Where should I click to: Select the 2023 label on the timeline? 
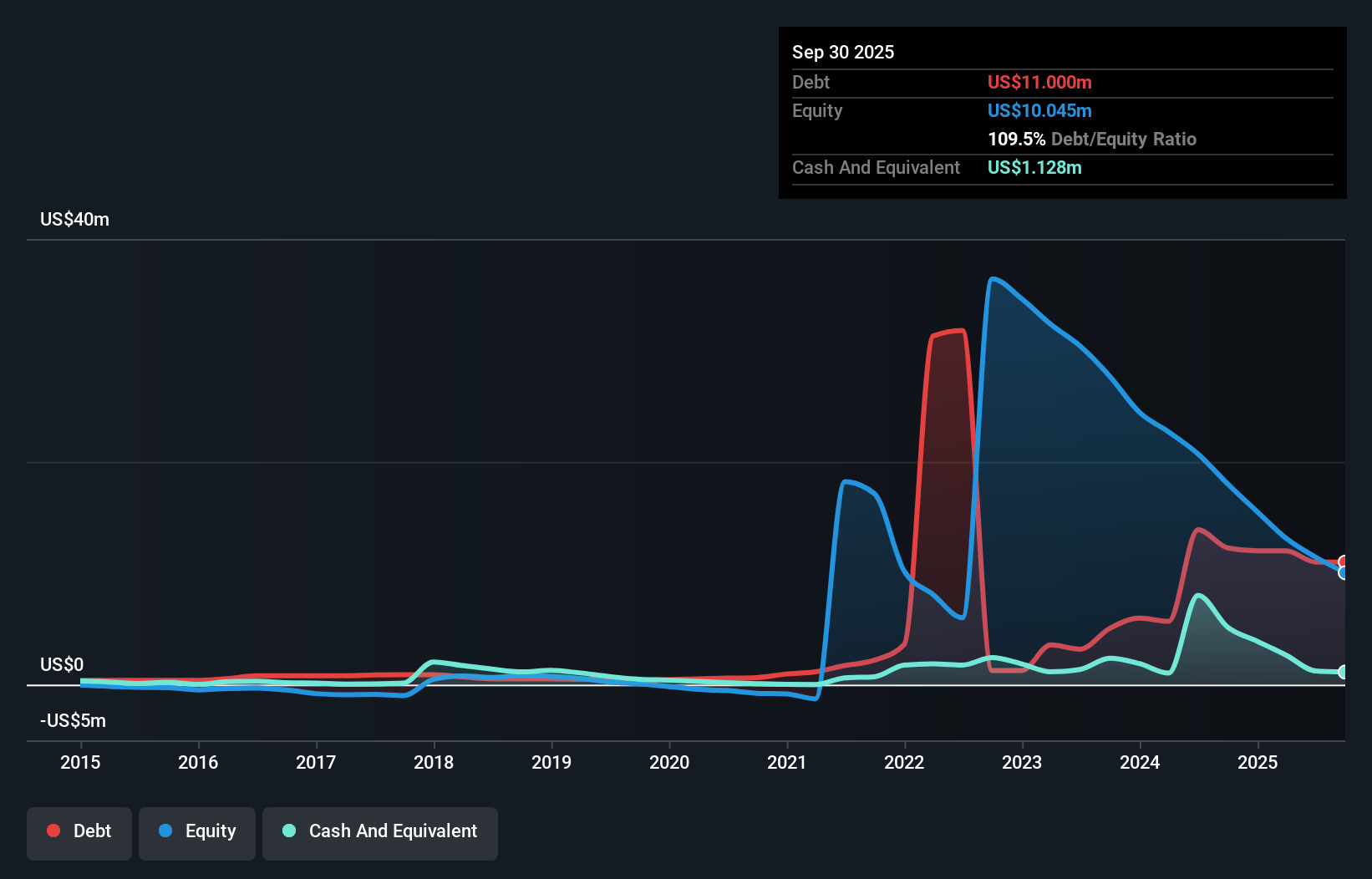point(1022,762)
